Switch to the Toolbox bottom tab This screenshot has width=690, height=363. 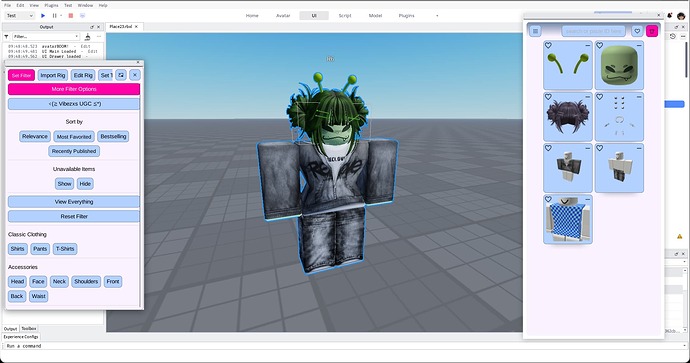tap(29, 329)
